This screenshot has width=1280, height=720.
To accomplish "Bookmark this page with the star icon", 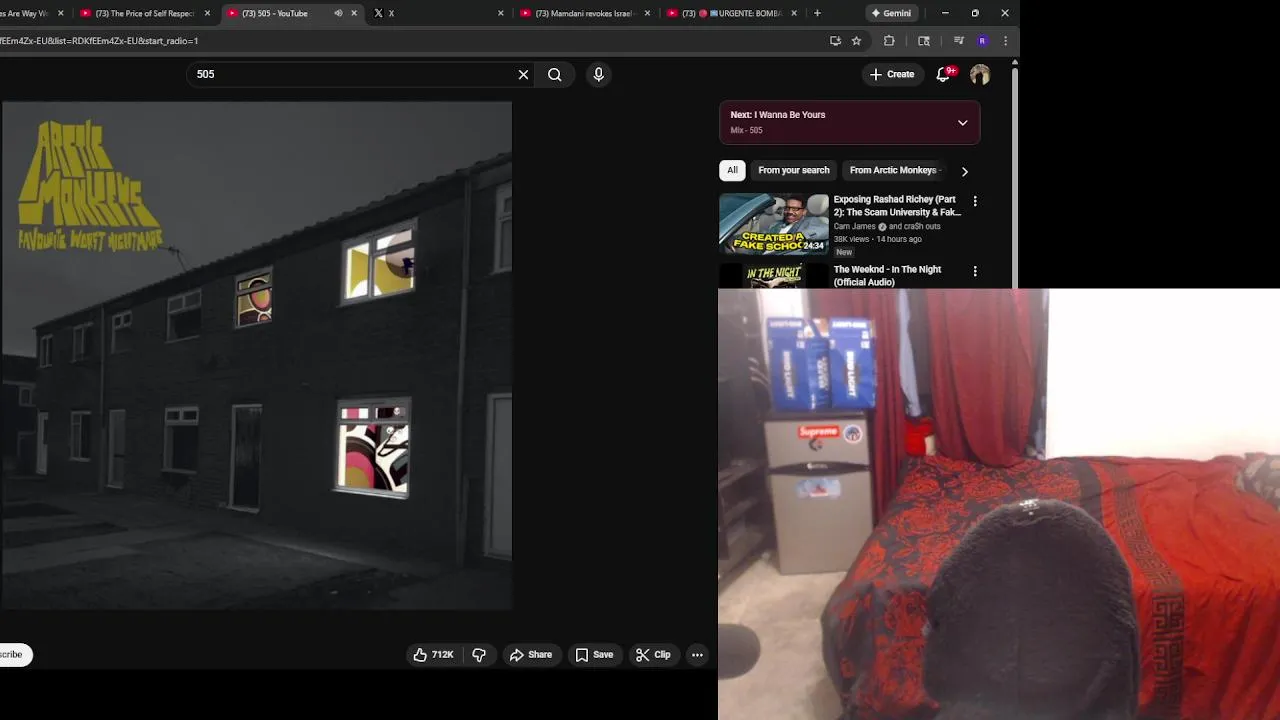I will [x=856, y=41].
